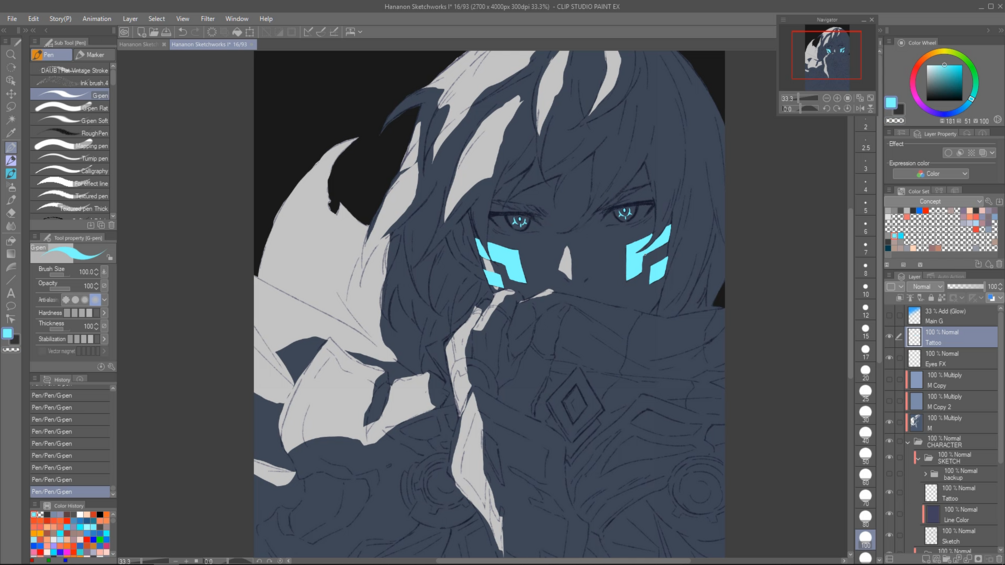
Task: Click tone effect icon in Layer Property
Action: pyautogui.click(x=971, y=152)
